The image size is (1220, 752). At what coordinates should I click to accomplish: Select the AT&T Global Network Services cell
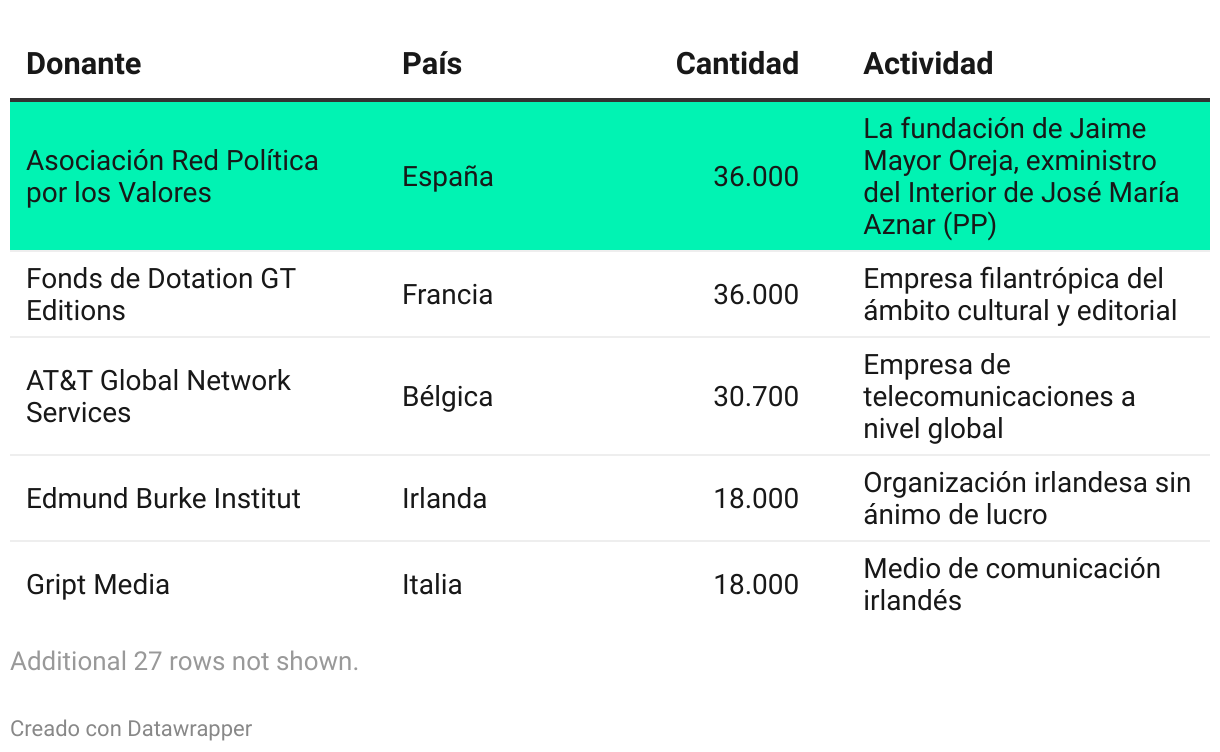click(158, 396)
